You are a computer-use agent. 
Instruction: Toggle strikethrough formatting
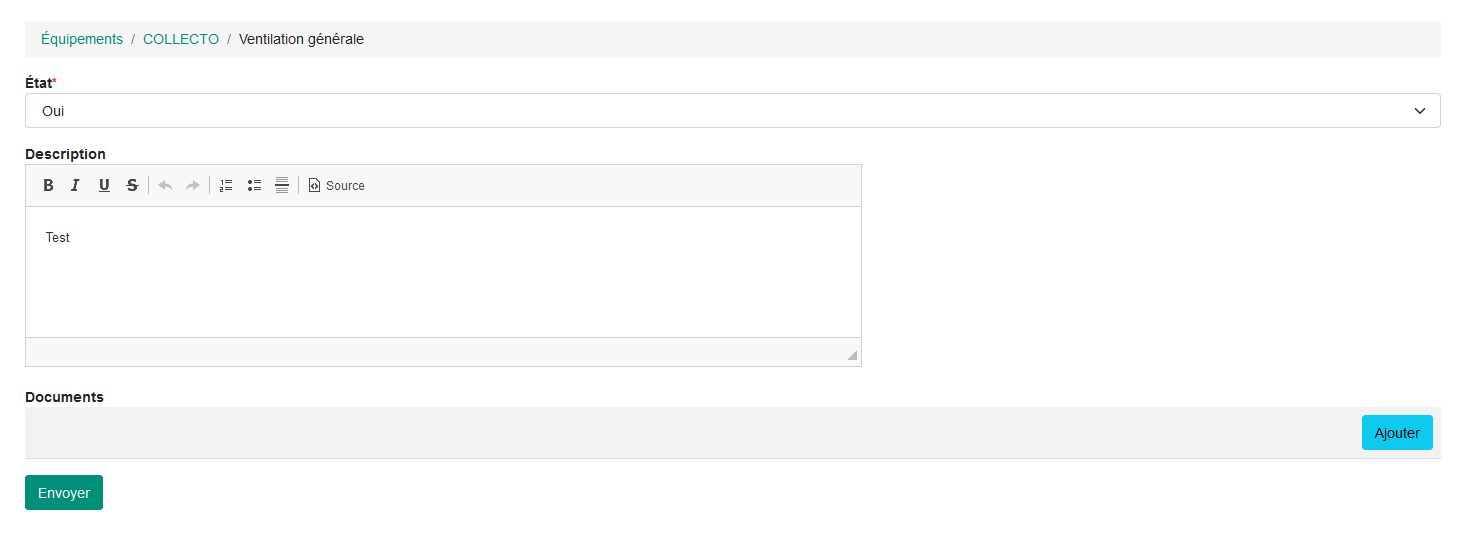132,185
